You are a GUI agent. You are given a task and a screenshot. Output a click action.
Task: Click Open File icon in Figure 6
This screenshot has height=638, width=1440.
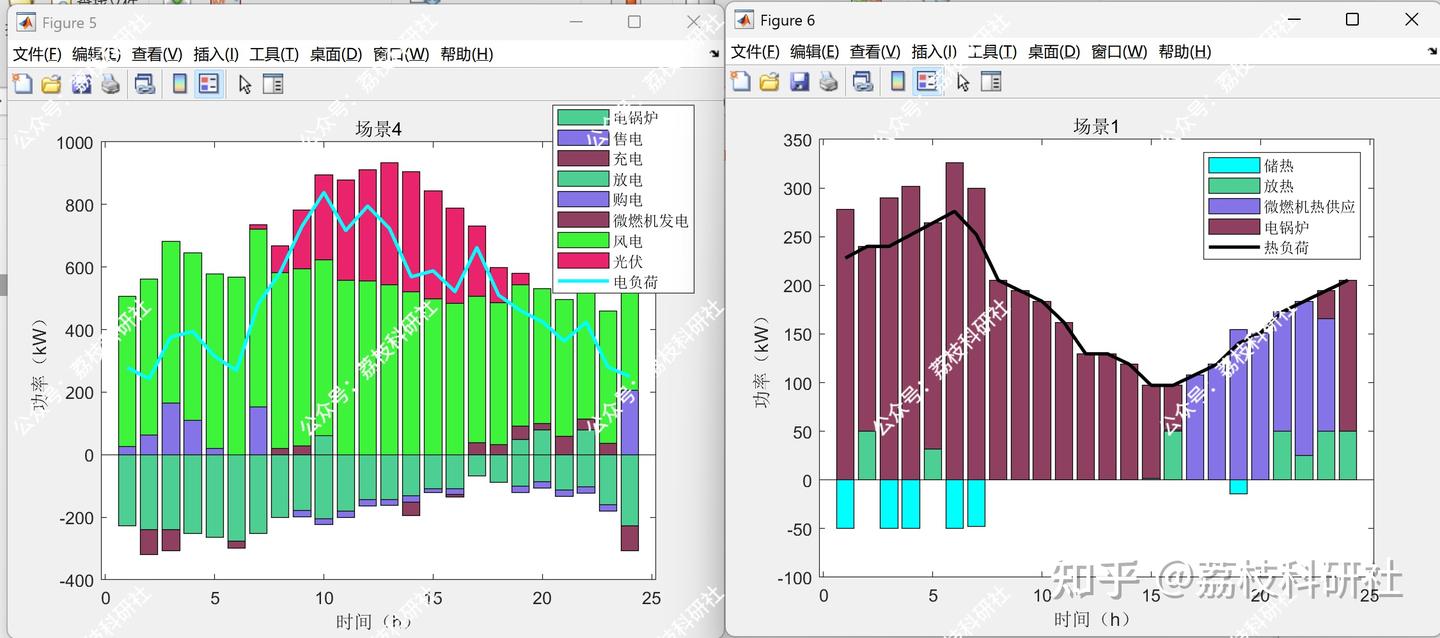pyautogui.click(x=769, y=82)
